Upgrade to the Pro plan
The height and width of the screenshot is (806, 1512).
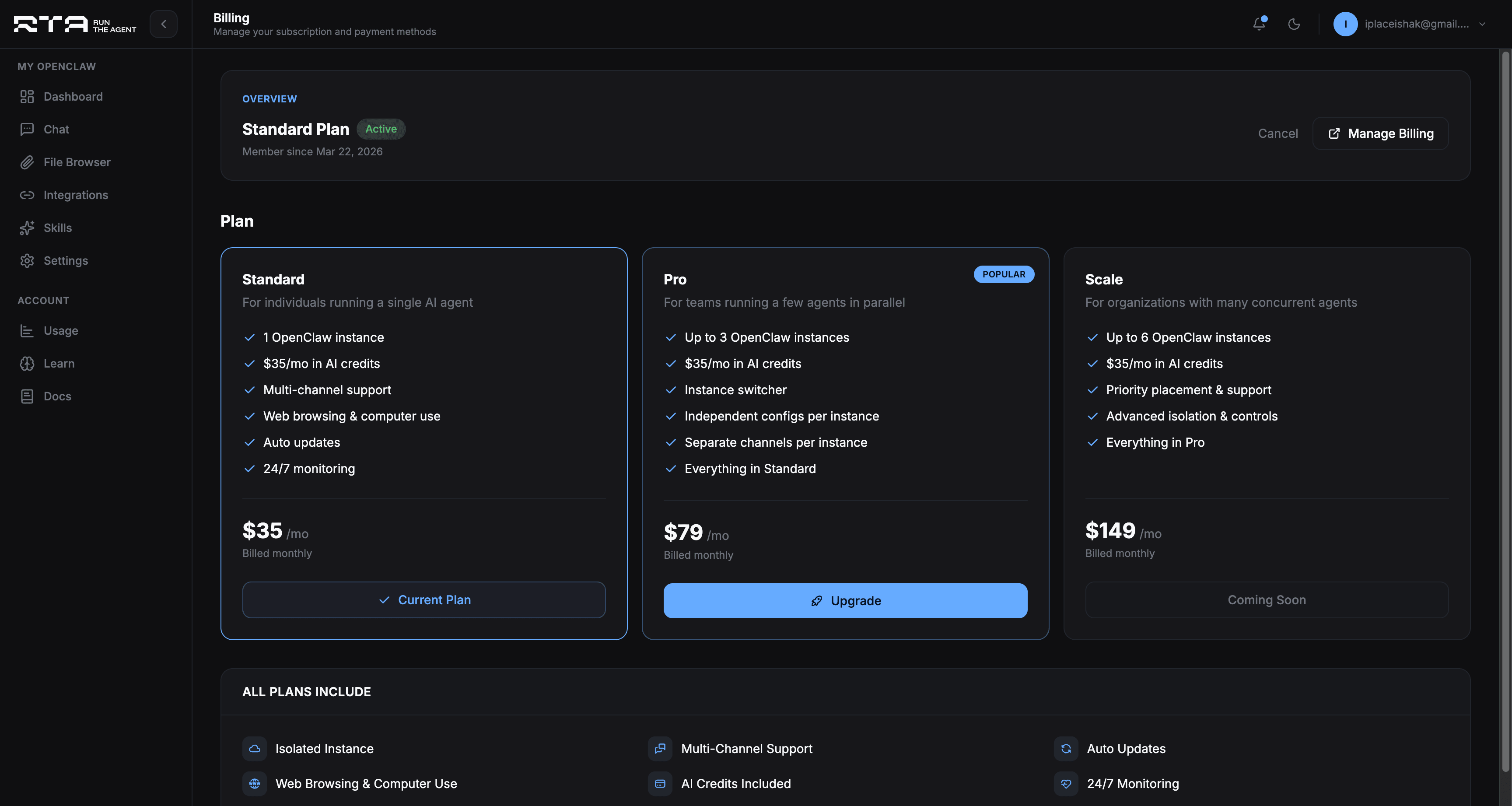pyautogui.click(x=845, y=600)
